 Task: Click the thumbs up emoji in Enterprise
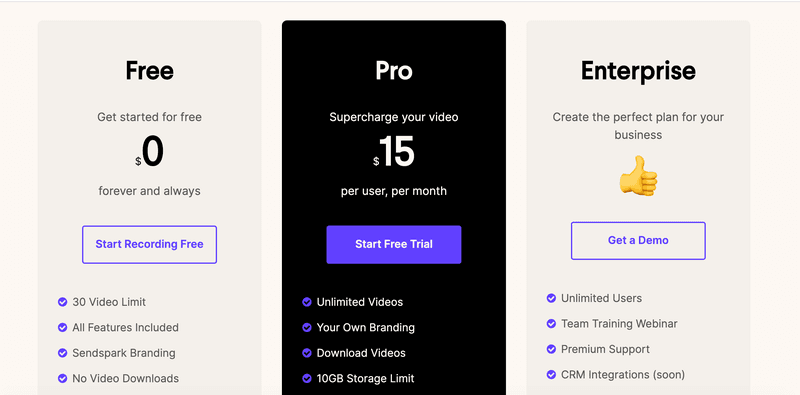click(x=638, y=176)
